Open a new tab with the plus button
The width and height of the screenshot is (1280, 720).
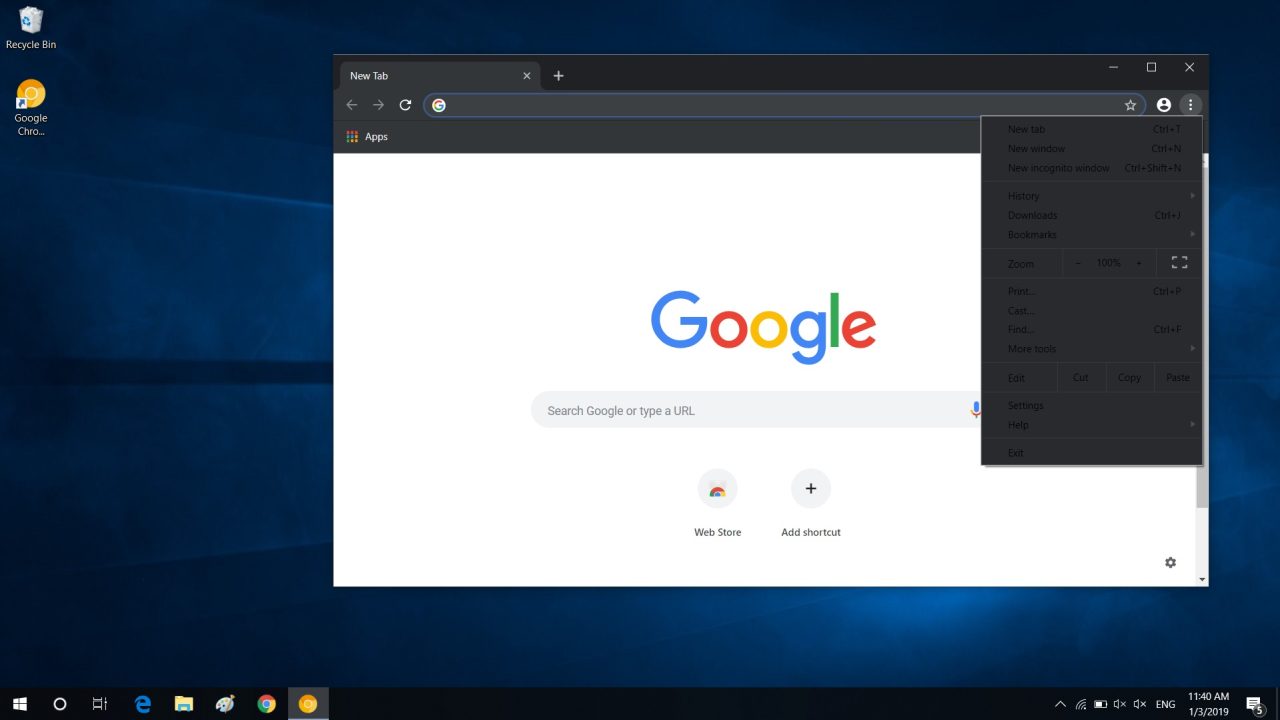point(558,75)
